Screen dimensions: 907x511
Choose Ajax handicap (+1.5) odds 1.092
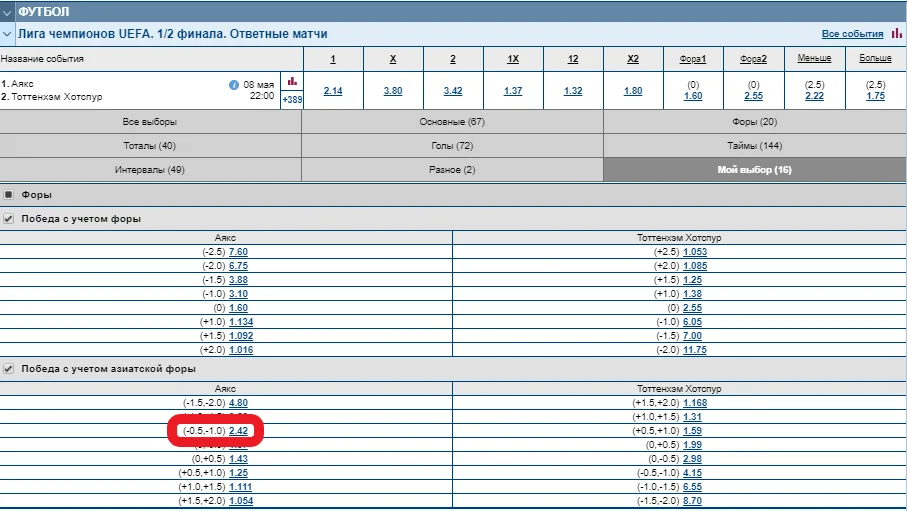[241, 336]
